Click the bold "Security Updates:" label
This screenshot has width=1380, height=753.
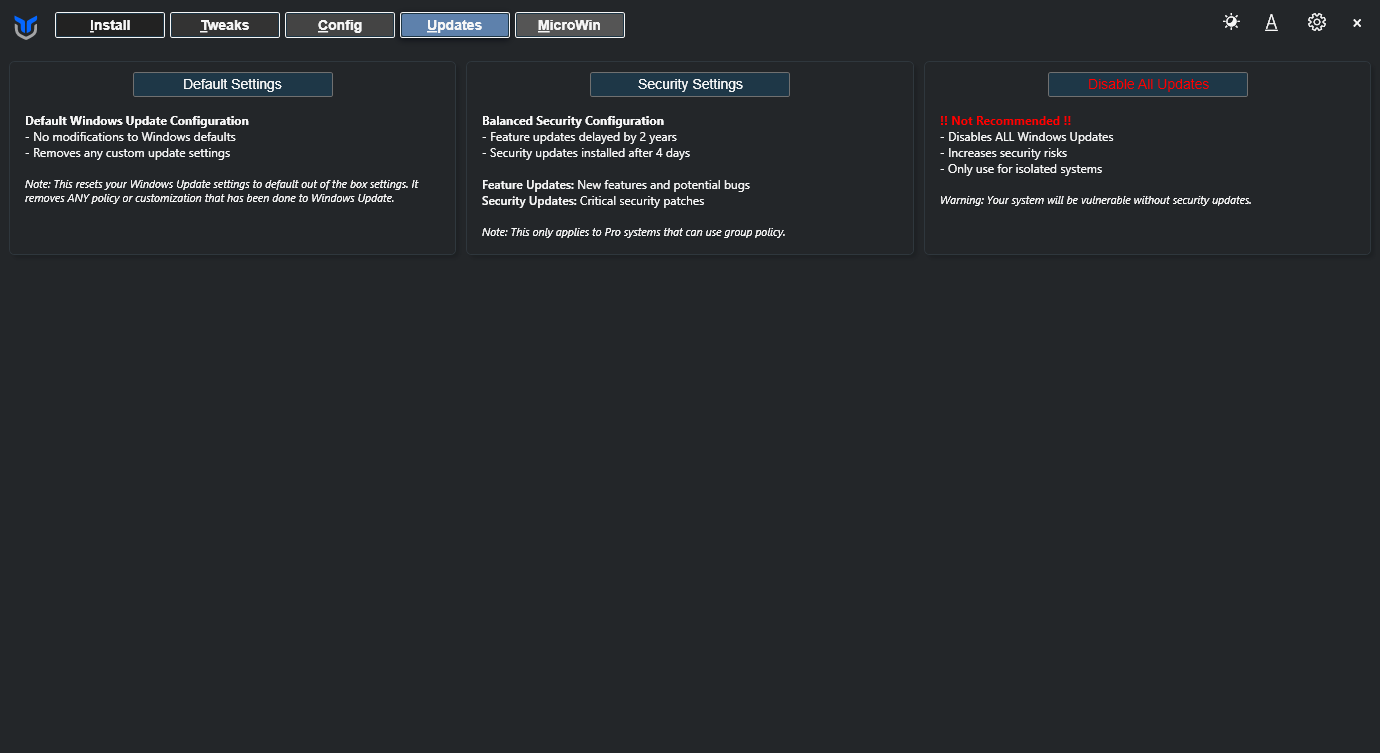point(529,201)
